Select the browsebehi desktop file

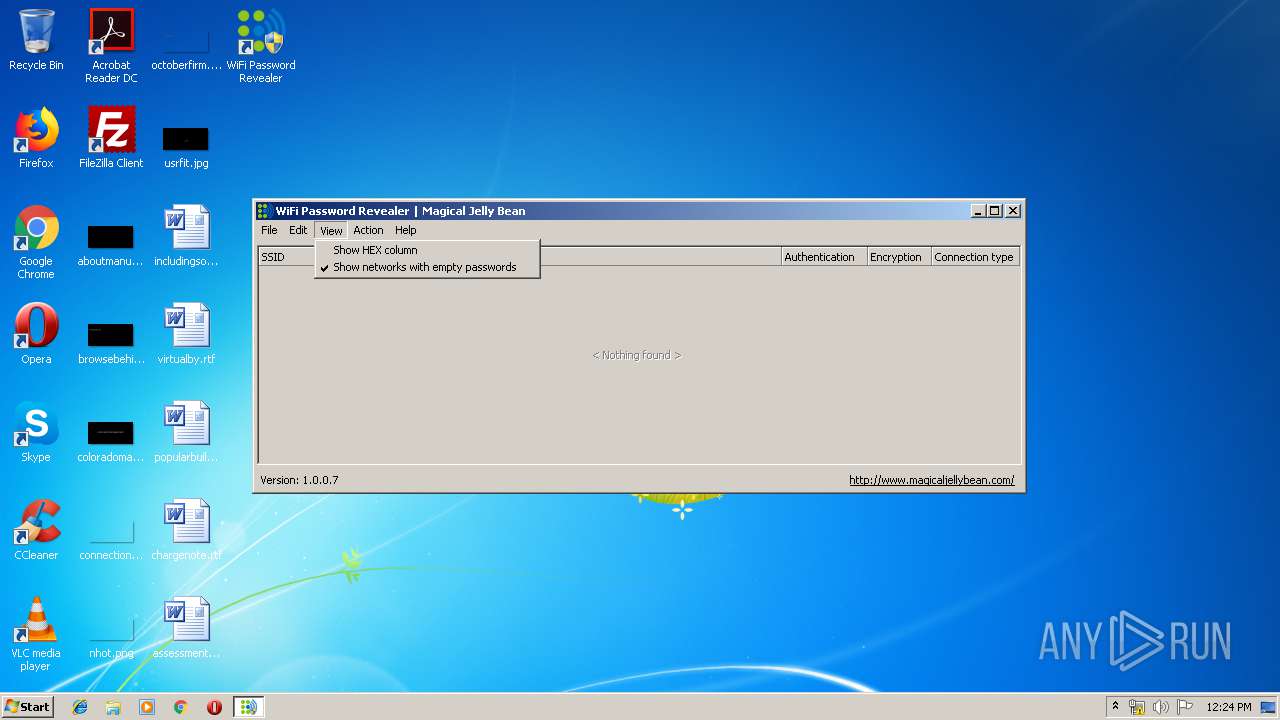111,341
